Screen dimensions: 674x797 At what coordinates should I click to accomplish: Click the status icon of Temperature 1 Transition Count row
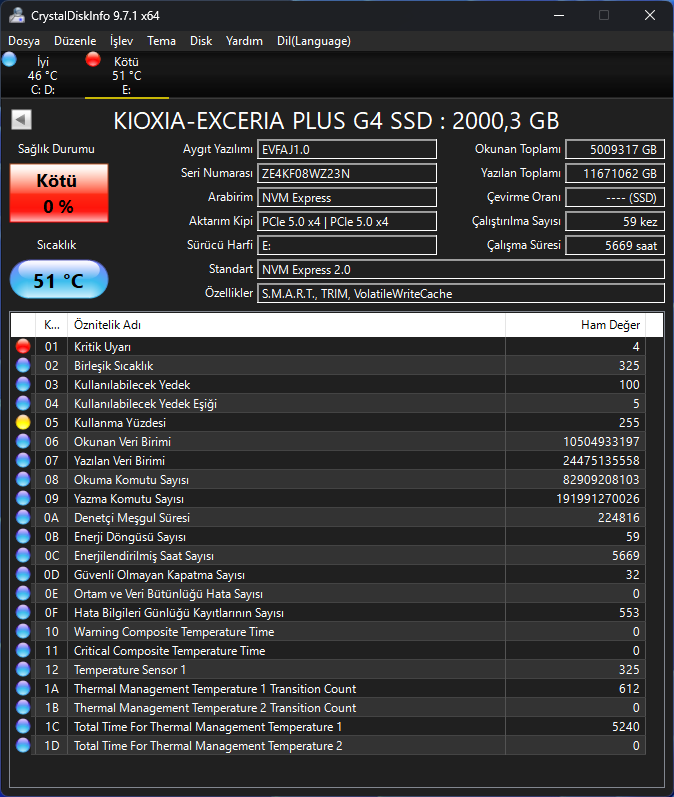pos(23,689)
